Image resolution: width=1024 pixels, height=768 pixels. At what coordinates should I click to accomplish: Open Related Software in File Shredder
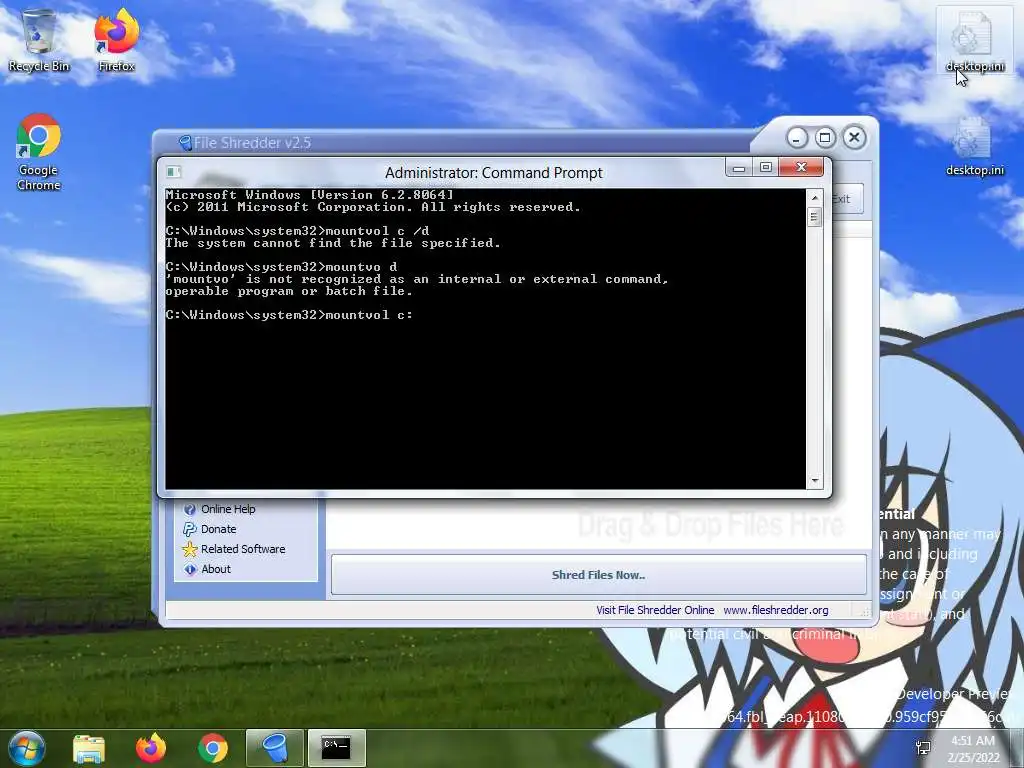[243, 549]
